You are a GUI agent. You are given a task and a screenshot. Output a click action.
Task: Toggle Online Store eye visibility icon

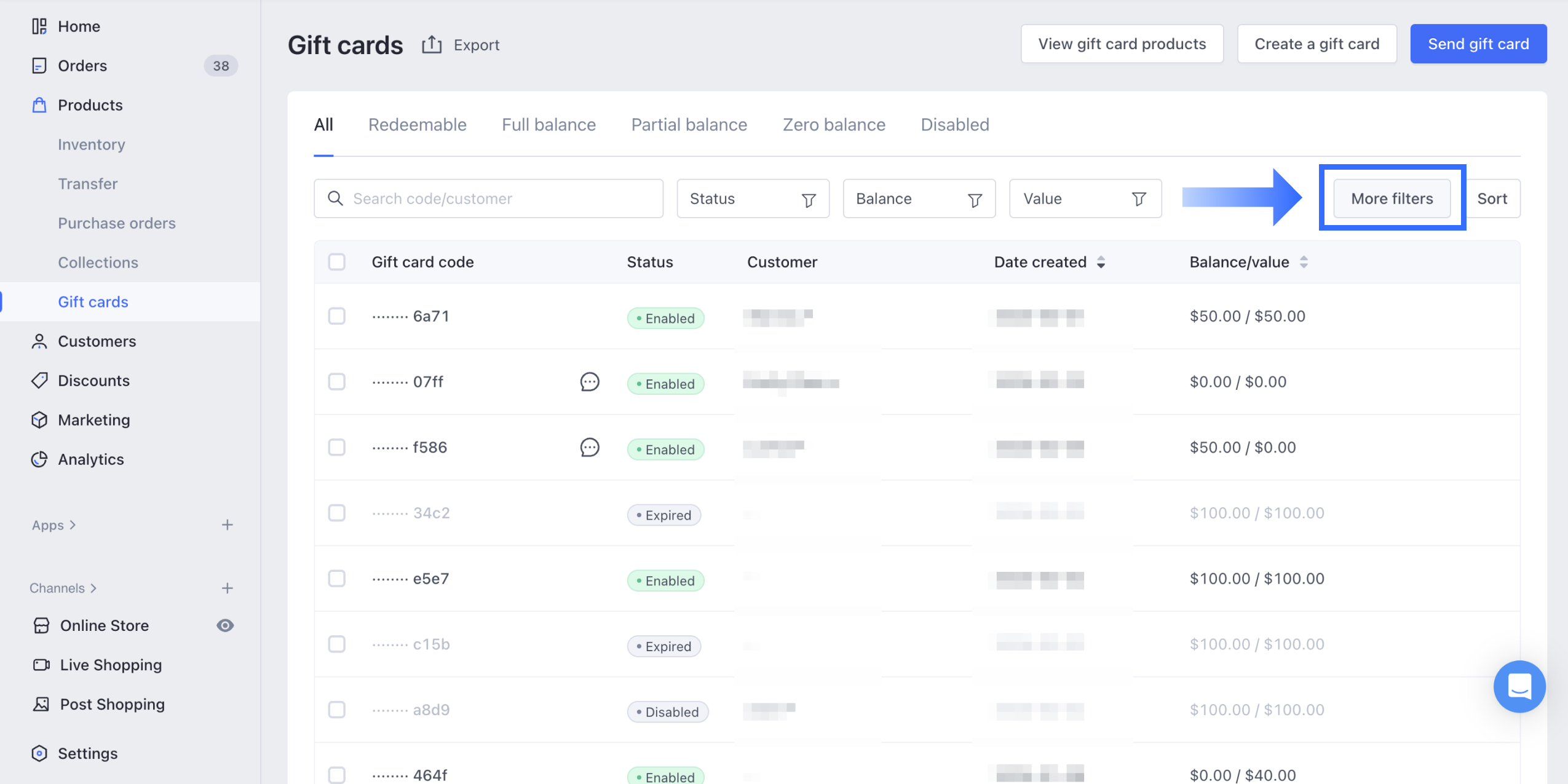(x=225, y=625)
